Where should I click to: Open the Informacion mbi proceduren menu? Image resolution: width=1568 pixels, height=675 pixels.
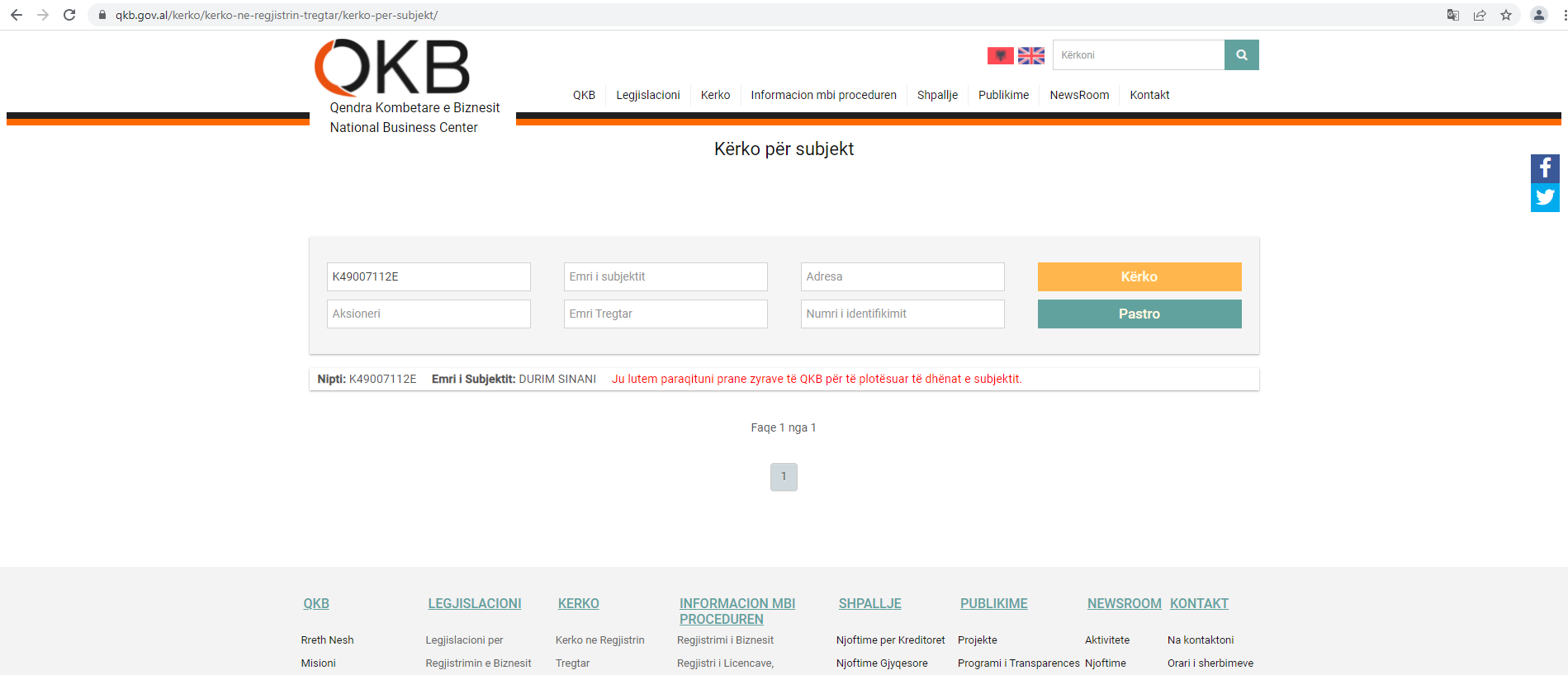click(x=823, y=95)
